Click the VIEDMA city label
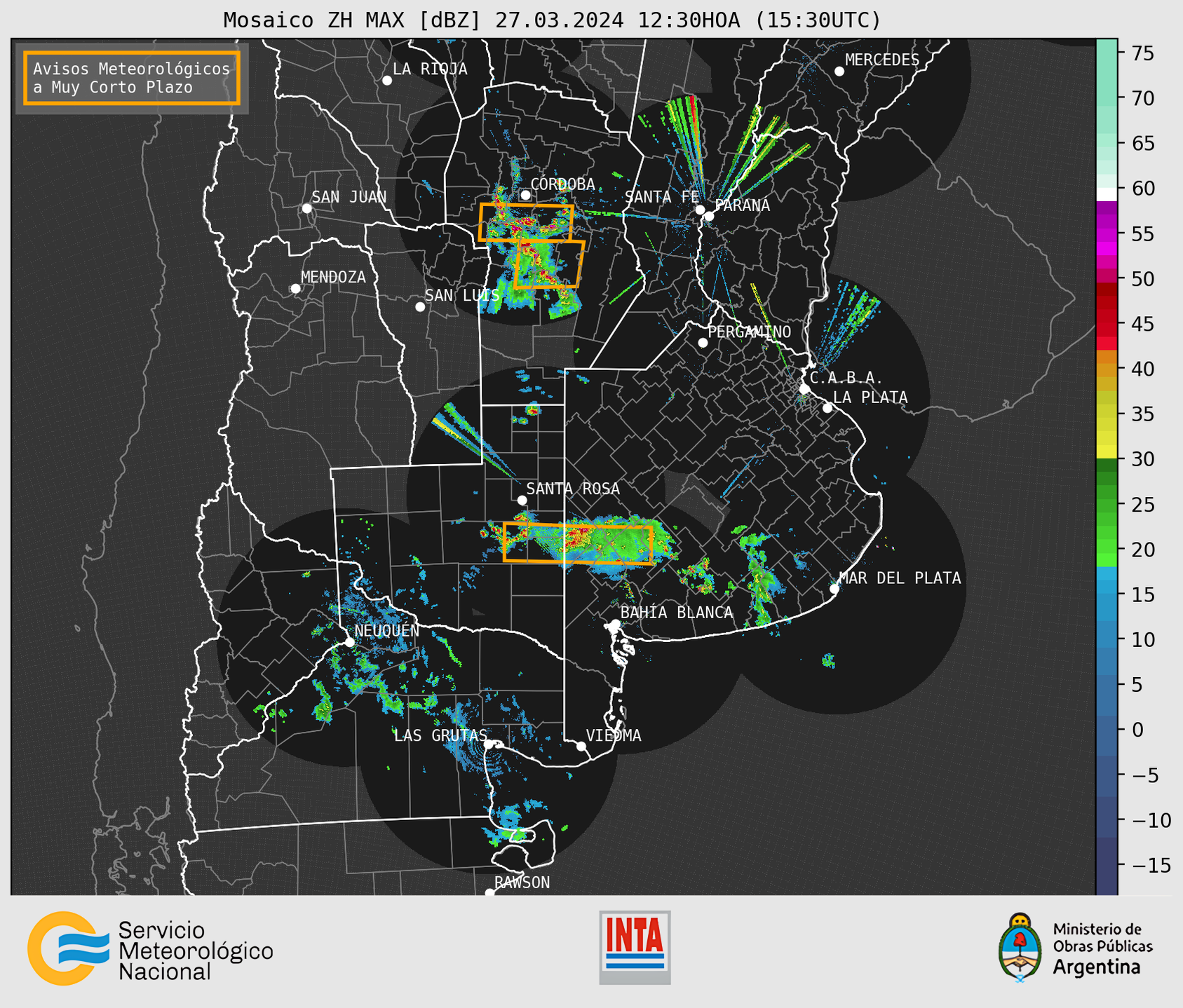The width and height of the screenshot is (1183, 1008). click(614, 735)
